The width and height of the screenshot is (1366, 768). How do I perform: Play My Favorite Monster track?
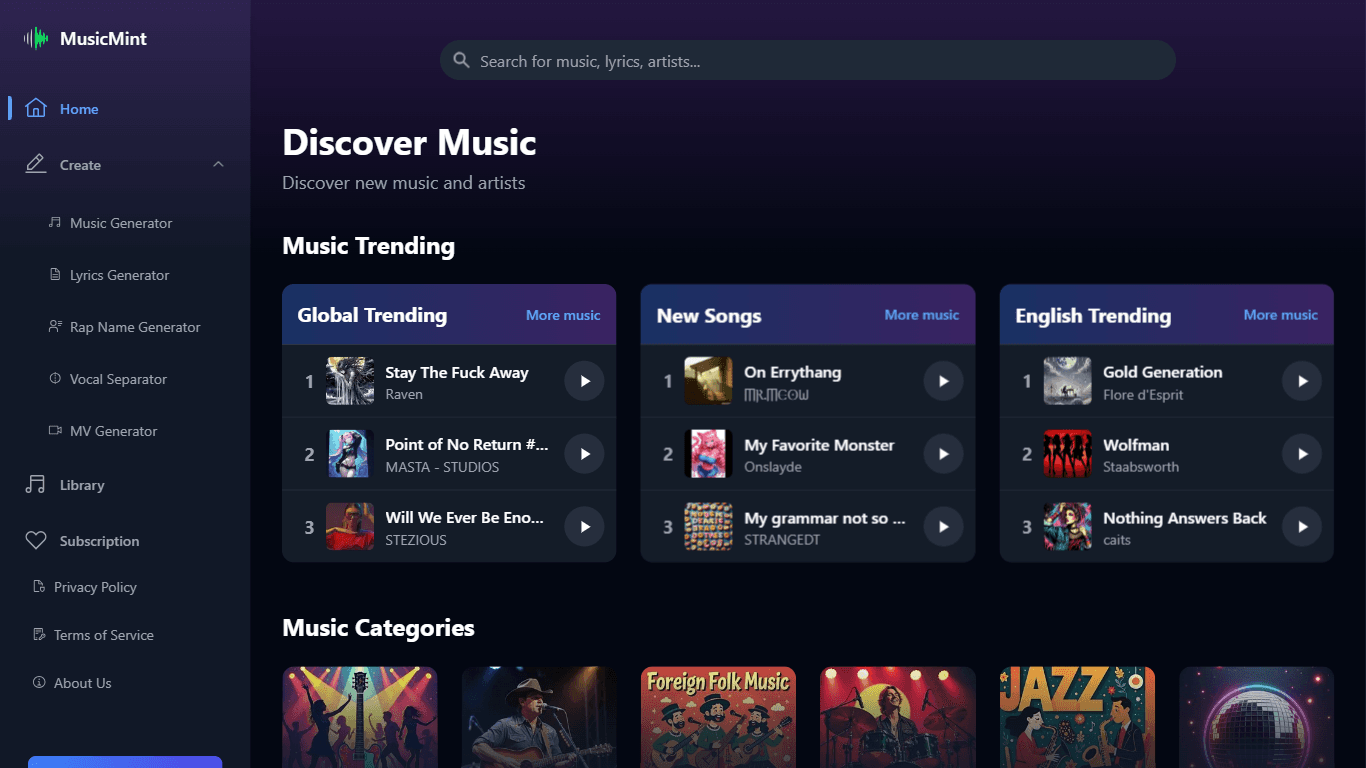943,454
